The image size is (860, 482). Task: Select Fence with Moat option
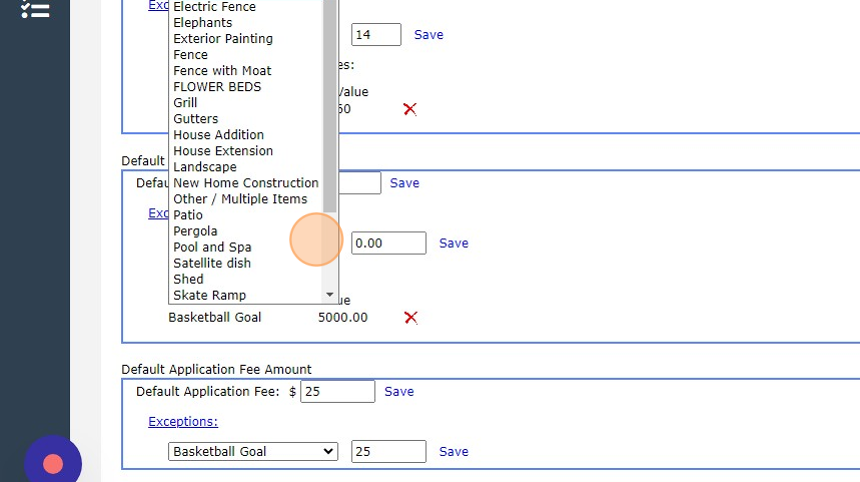[x=222, y=71]
